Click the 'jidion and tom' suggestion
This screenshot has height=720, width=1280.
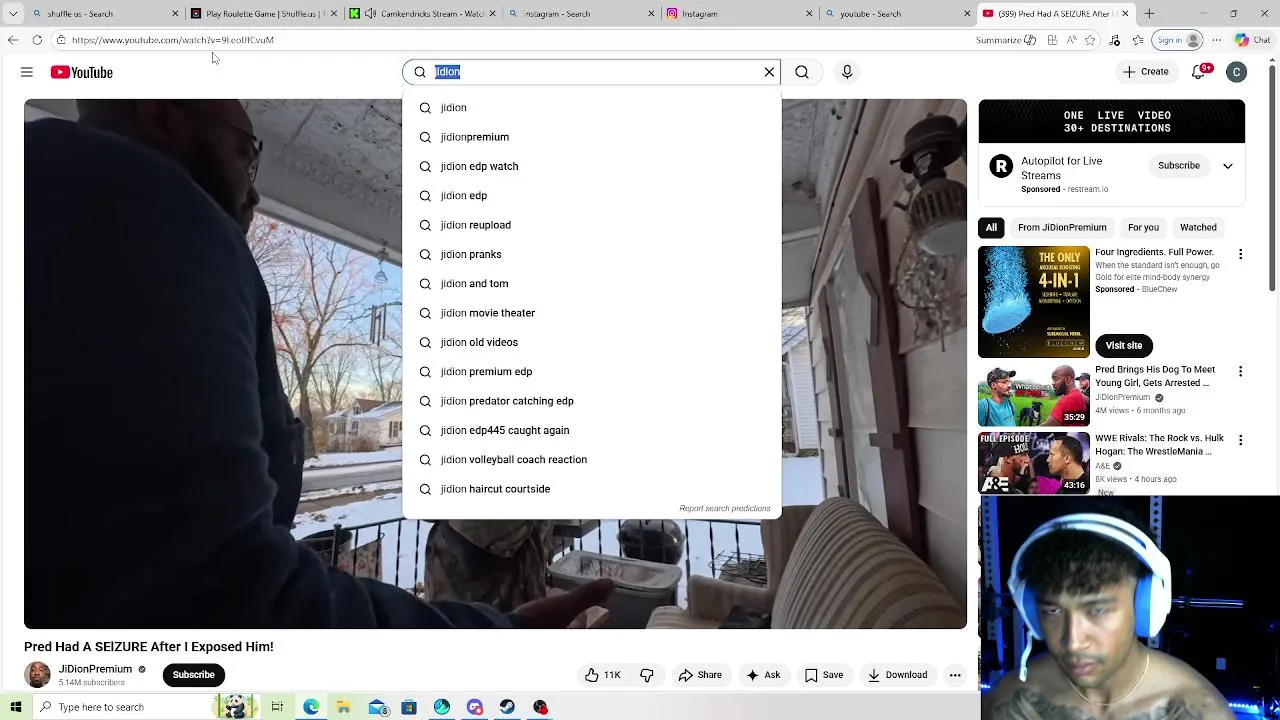(x=592, y=284)
